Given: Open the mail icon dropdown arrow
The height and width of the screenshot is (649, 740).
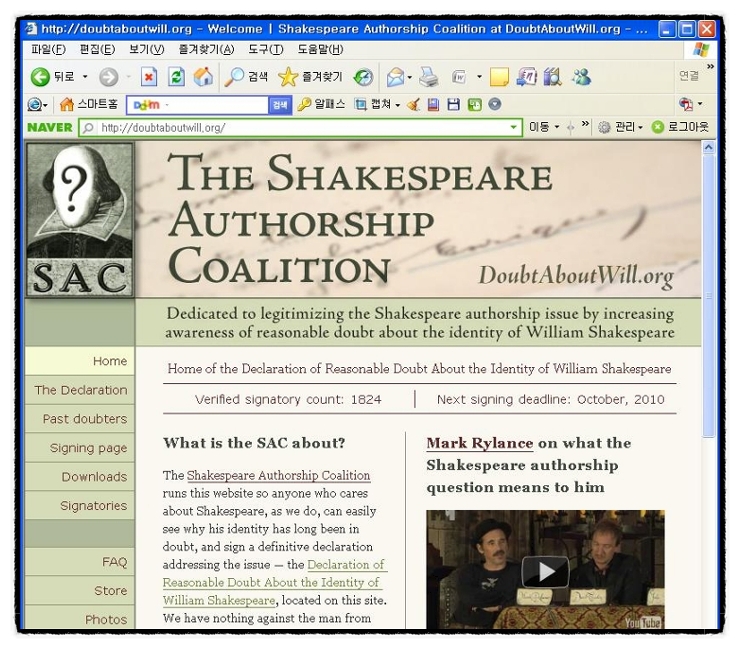Looking at the screenshot, I should click(x=409, y=77).
